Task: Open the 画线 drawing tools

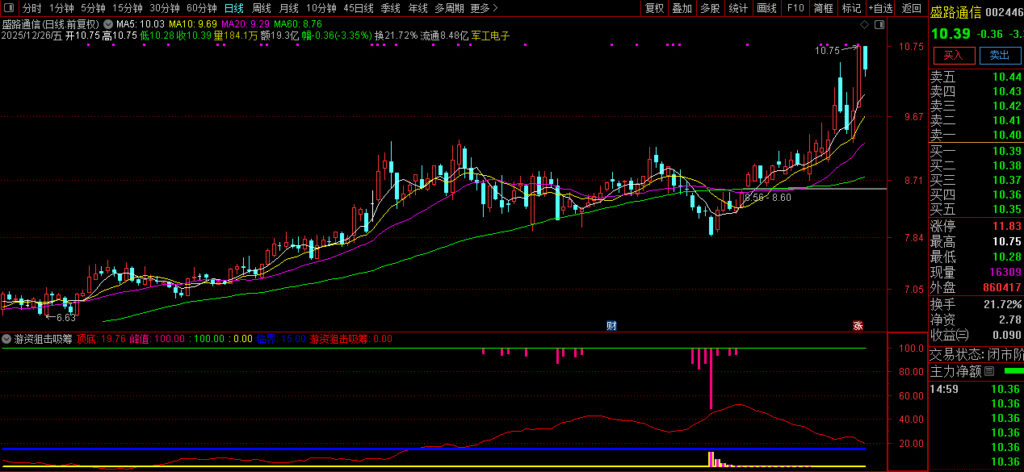Action: click(767, 8)
